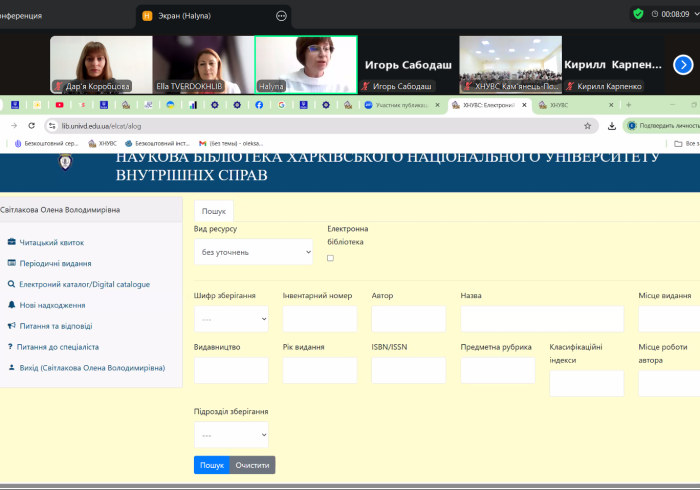Open the three-dot menu on Экран (Halyna)
This screenshot has width=700, height=490.
coord(281,16)
